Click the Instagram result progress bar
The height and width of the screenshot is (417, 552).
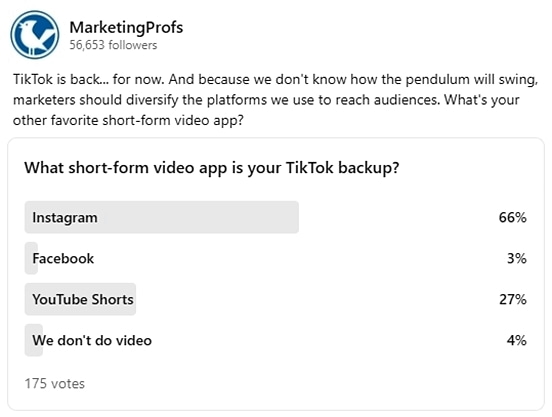click(x=162, y=217)
